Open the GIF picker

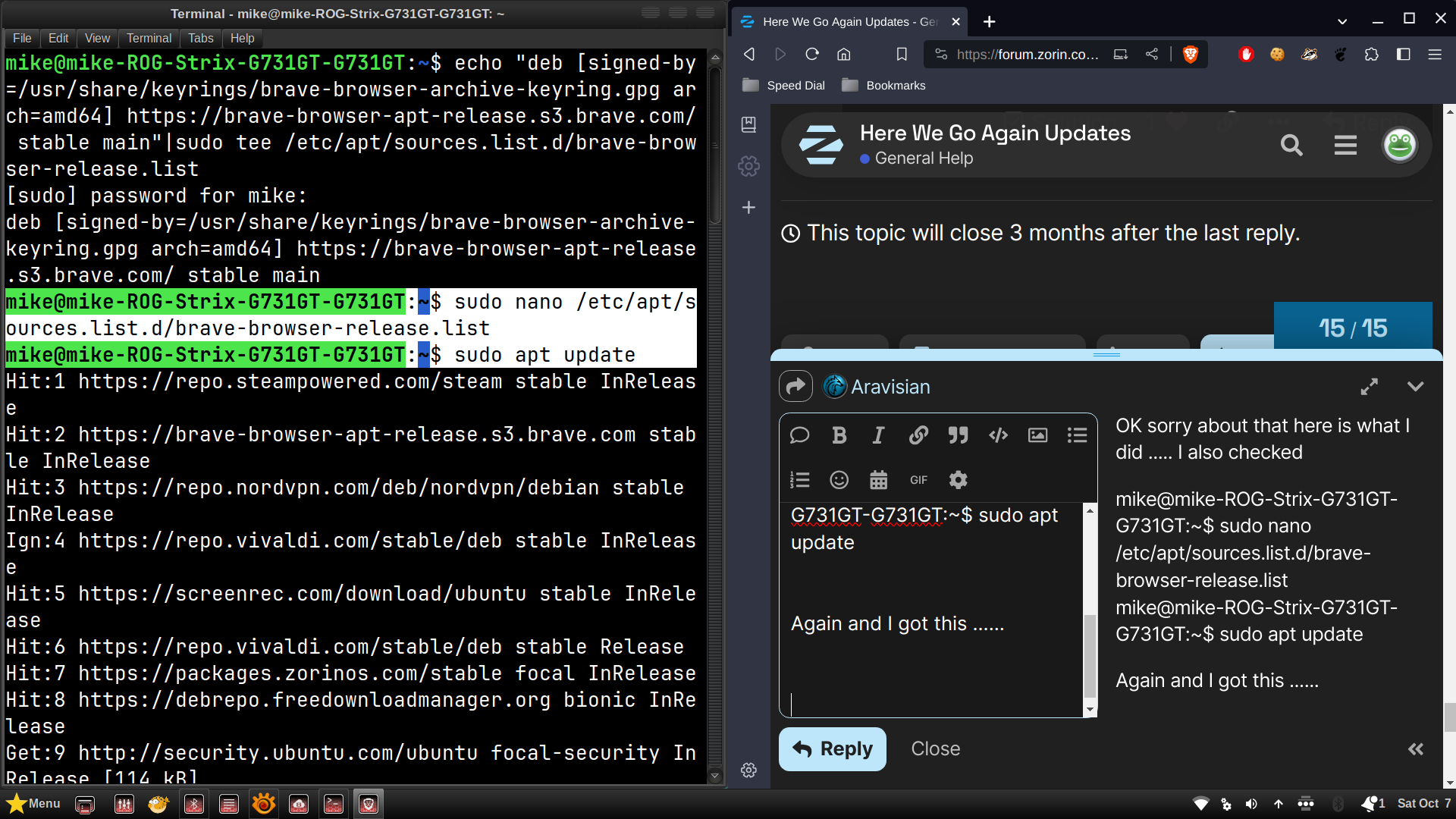click(x=918, y=479)
